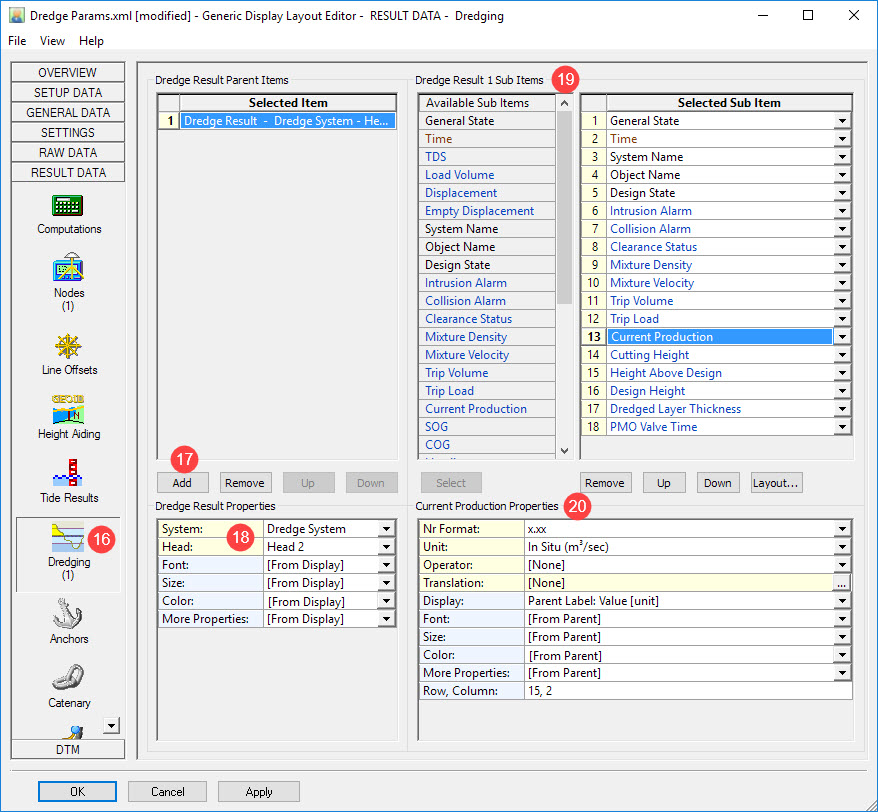The width and height of the screenshot is (878, 812).
Task: Switch to the SETUP DATA tab
Action: click(x=68, y=92)
